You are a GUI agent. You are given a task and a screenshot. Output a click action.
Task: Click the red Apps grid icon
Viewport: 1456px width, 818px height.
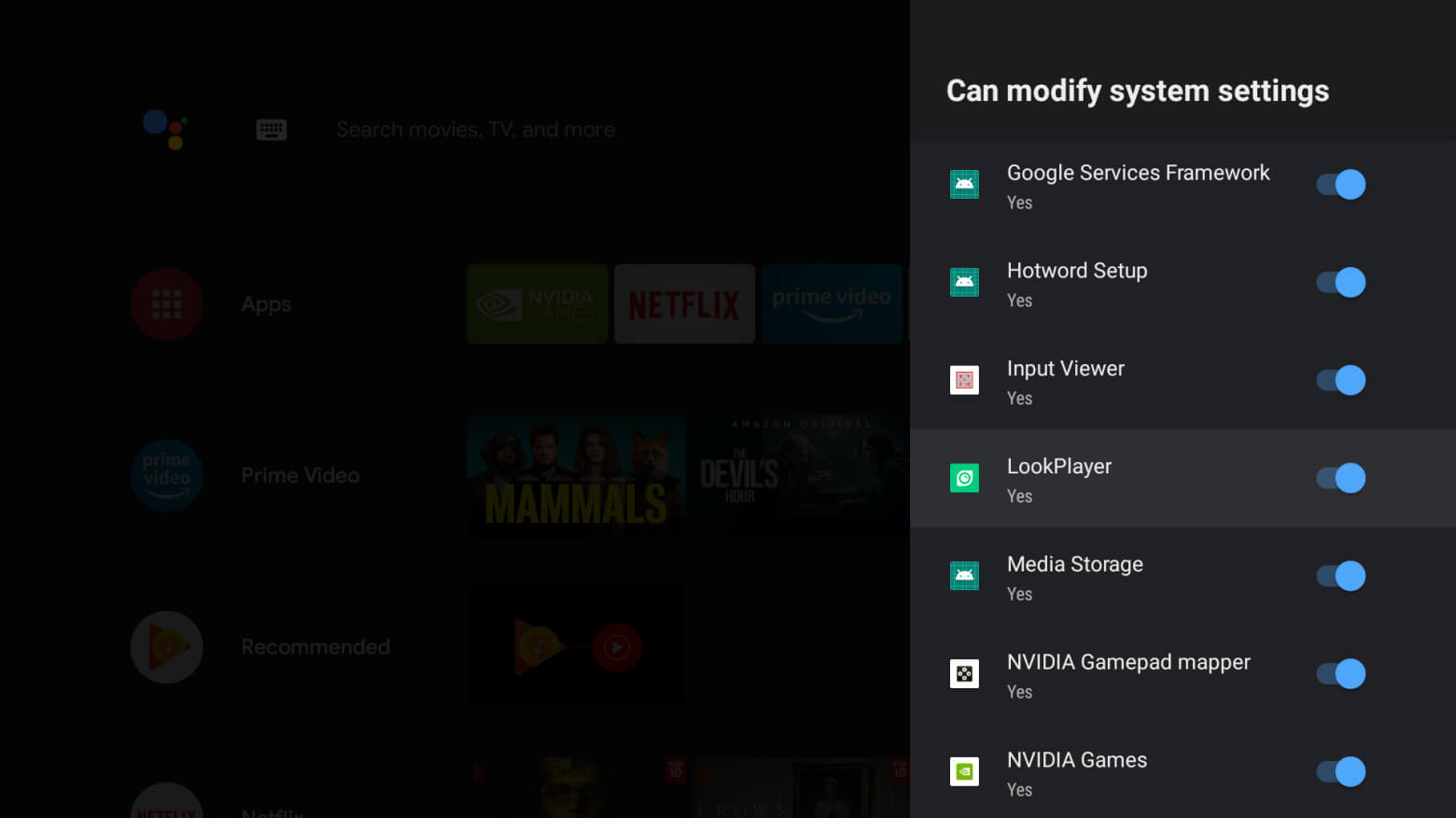click(166, 303)
